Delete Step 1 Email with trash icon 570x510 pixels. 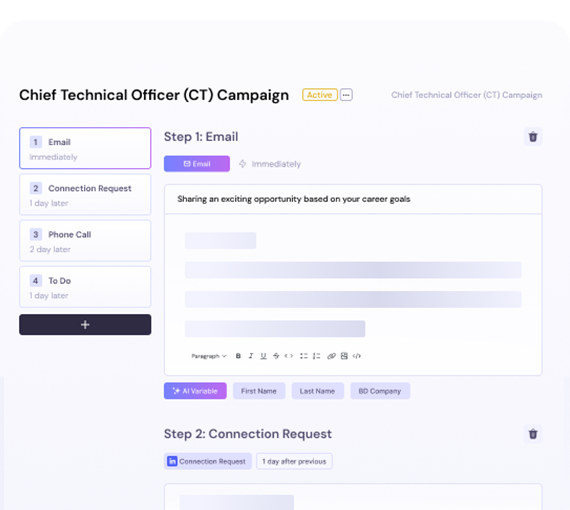[533, 137]
